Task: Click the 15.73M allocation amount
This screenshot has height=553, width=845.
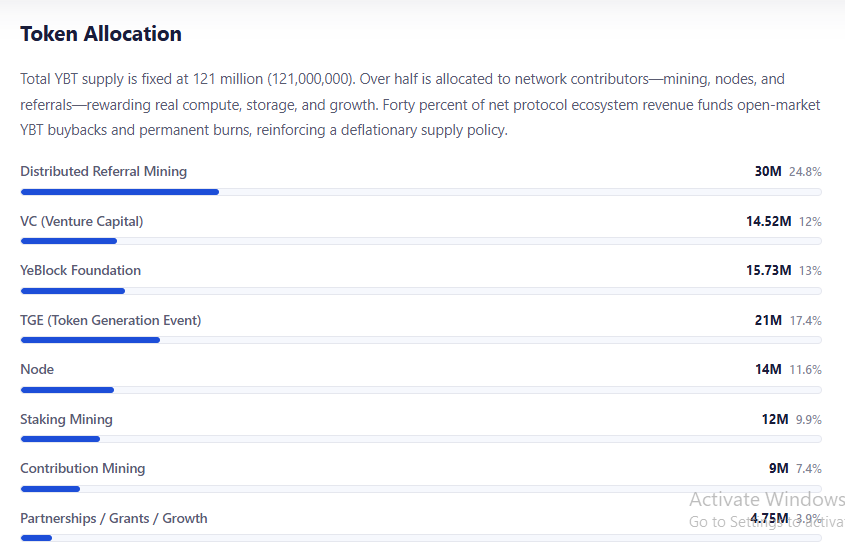Action: (x=768, y=271)
